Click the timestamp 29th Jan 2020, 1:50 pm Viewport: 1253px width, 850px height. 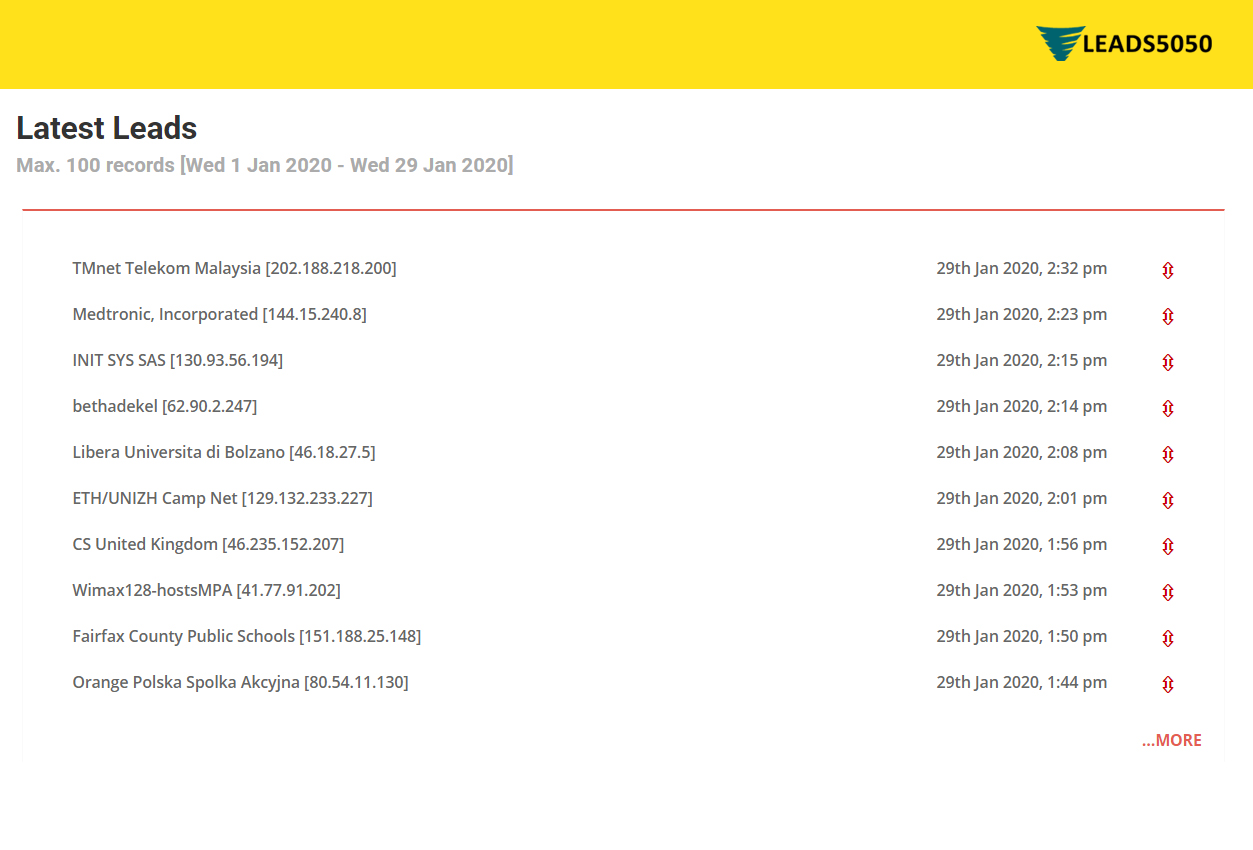pos(1021,636)
